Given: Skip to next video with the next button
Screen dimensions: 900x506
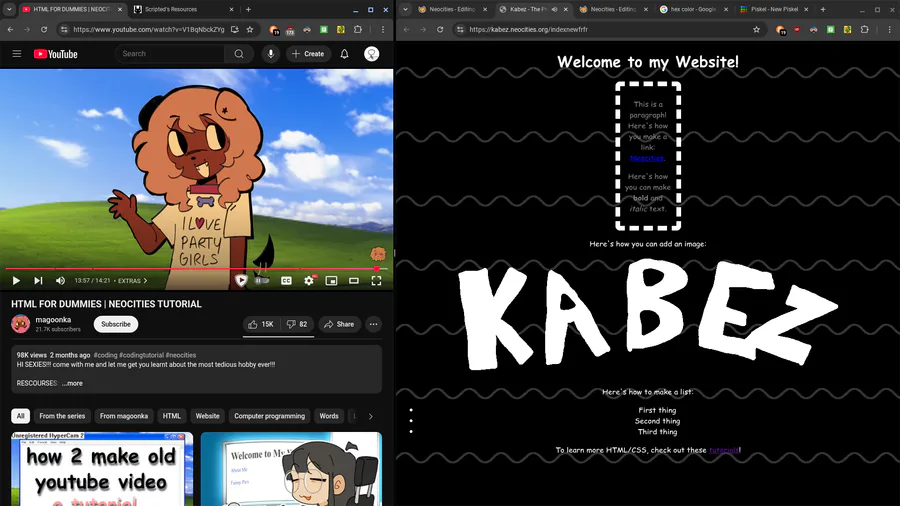Looking at the screenshot, I should coord(38,281).
